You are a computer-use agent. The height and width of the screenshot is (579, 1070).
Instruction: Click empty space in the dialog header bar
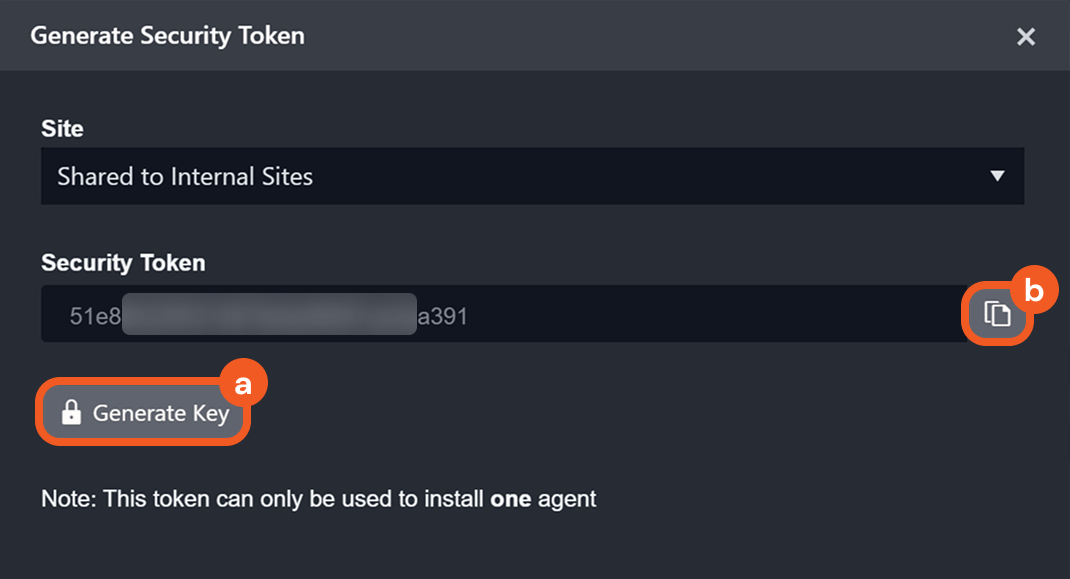[x=650, y=36]
